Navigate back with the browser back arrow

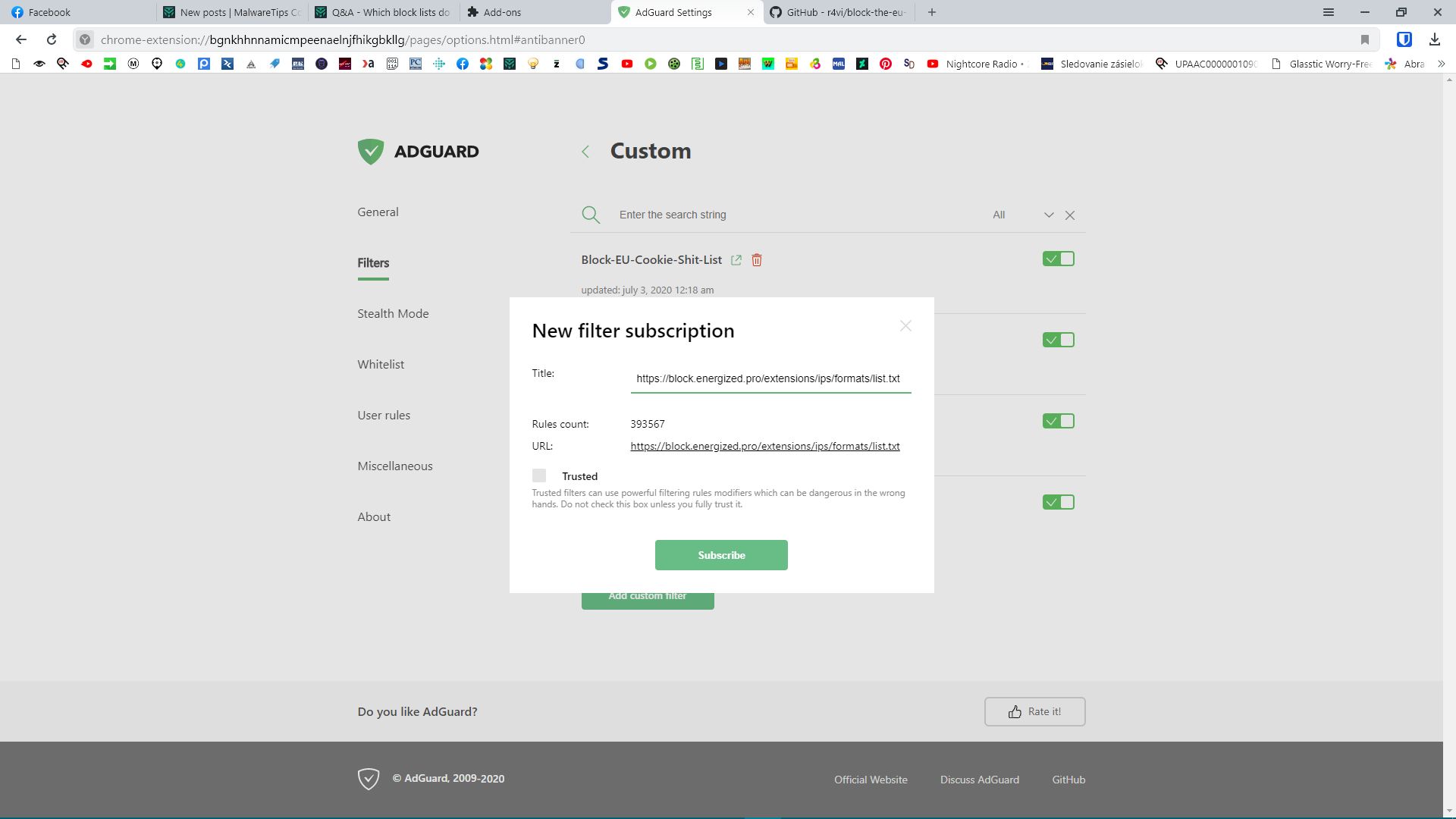(21, 39)
